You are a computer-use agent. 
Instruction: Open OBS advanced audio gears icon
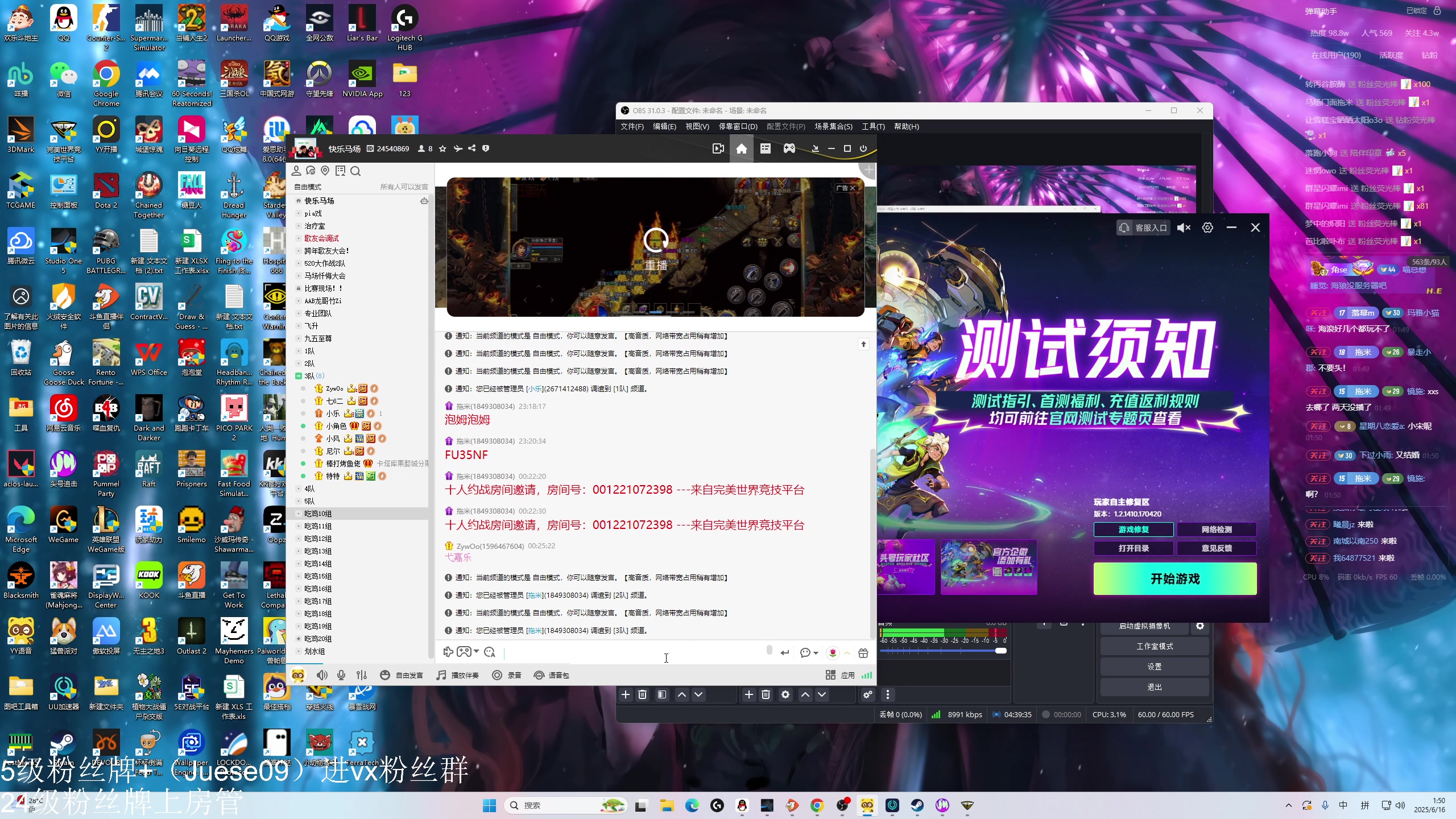pyautogui.click(x=868, y=694)
